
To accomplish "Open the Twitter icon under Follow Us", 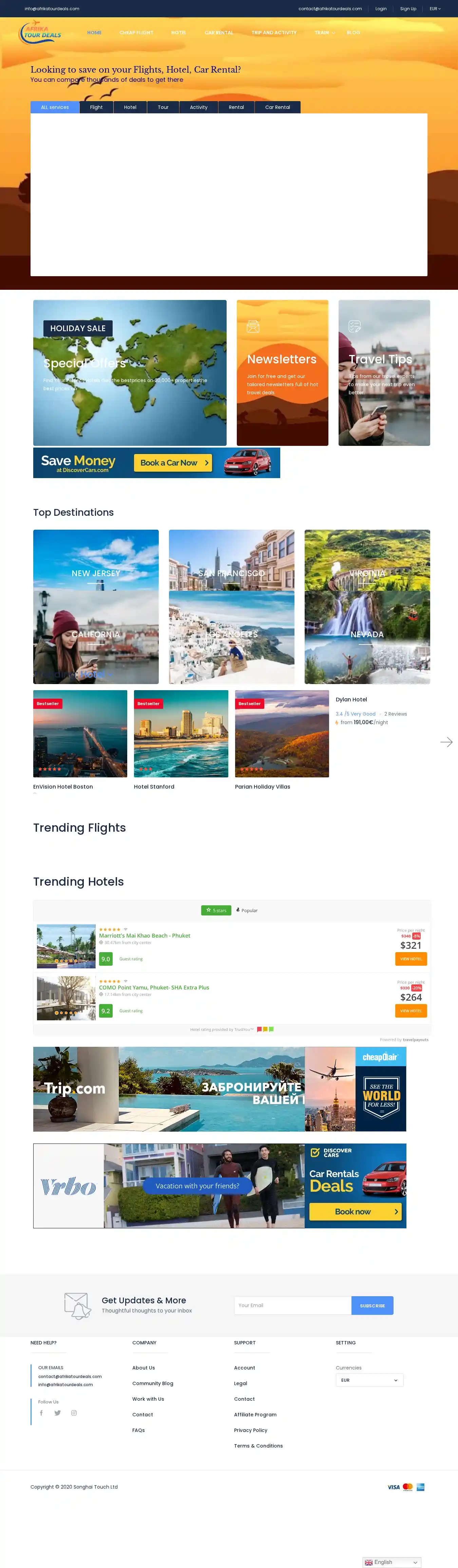I will [x=58, y=1413].
